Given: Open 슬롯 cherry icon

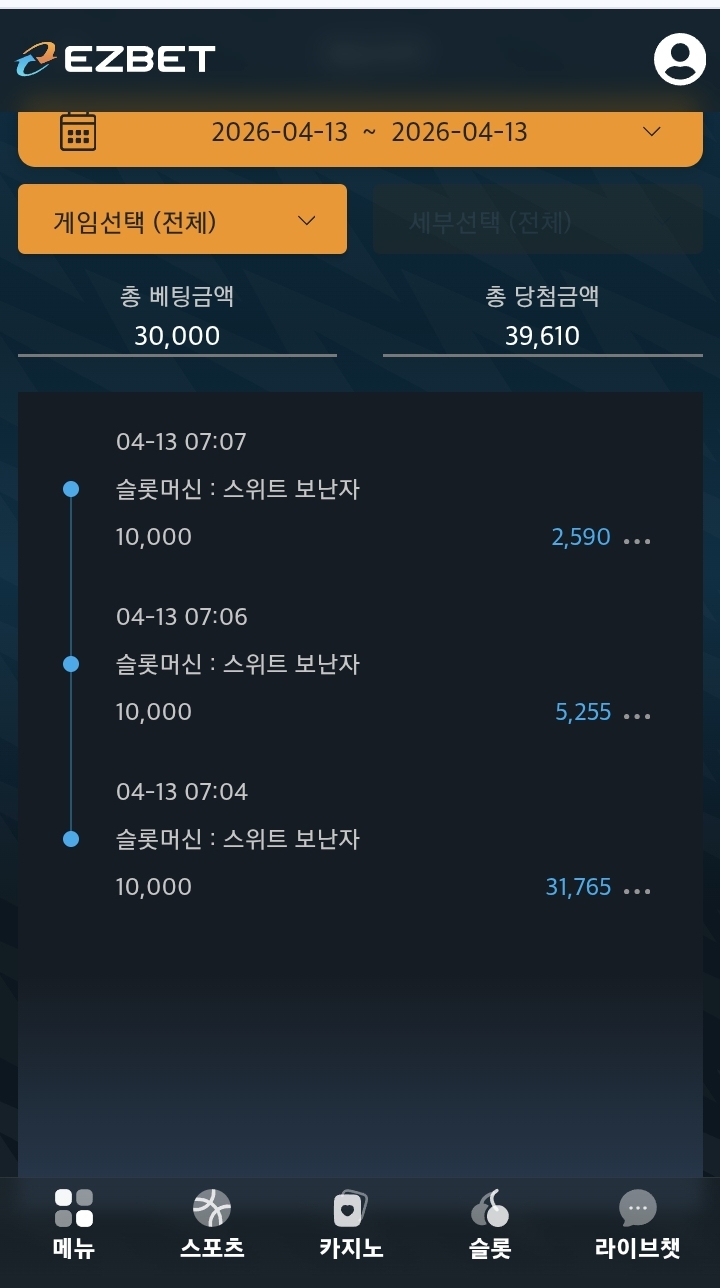Looking at the screenshot, I should click(490, 1208).
